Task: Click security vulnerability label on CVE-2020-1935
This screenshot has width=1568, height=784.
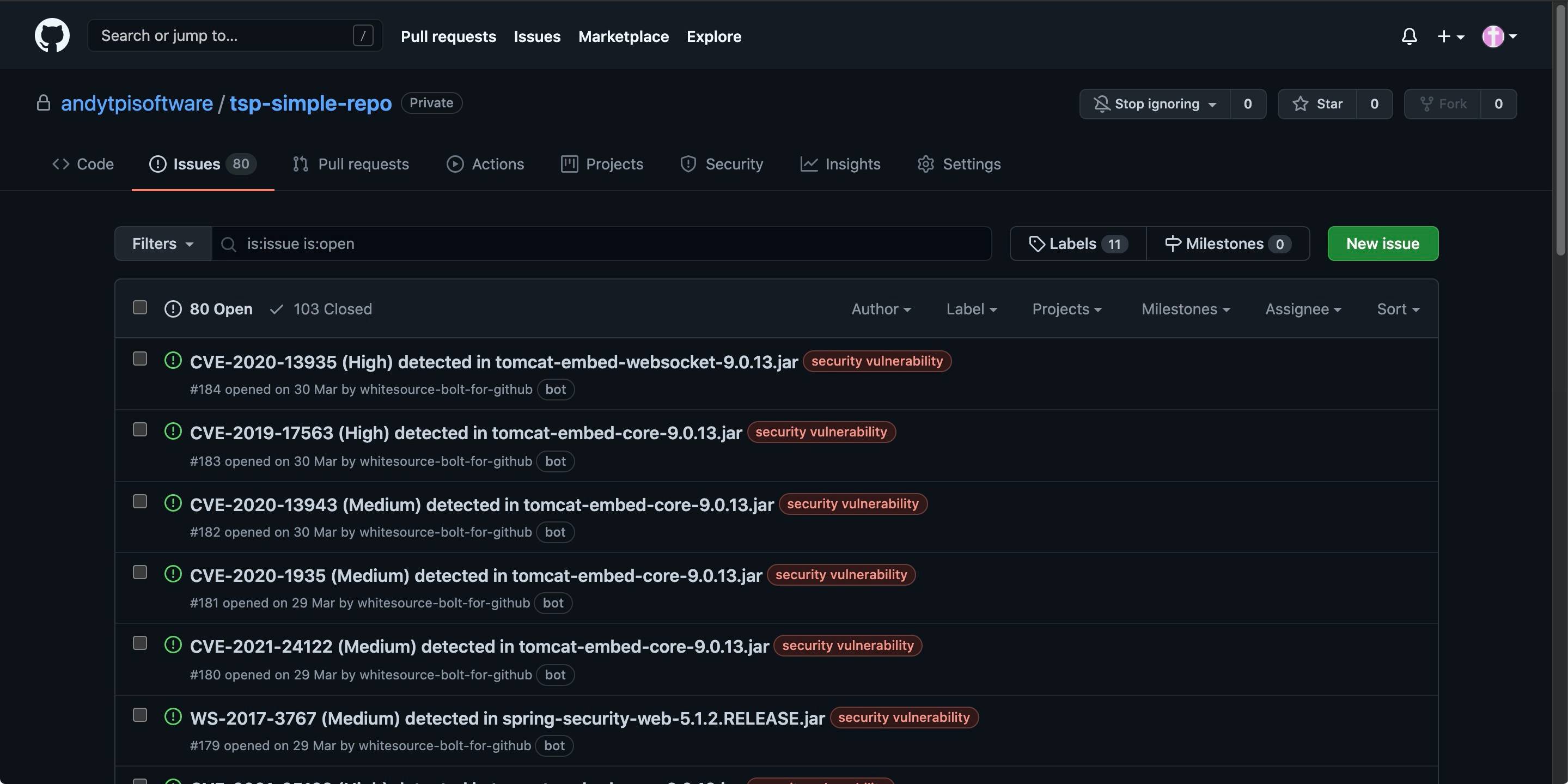Action: click(x=841, y=575)
